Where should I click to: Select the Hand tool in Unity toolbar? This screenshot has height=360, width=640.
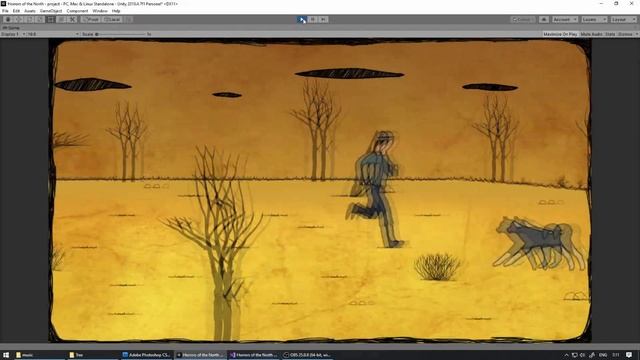point(8,19)
